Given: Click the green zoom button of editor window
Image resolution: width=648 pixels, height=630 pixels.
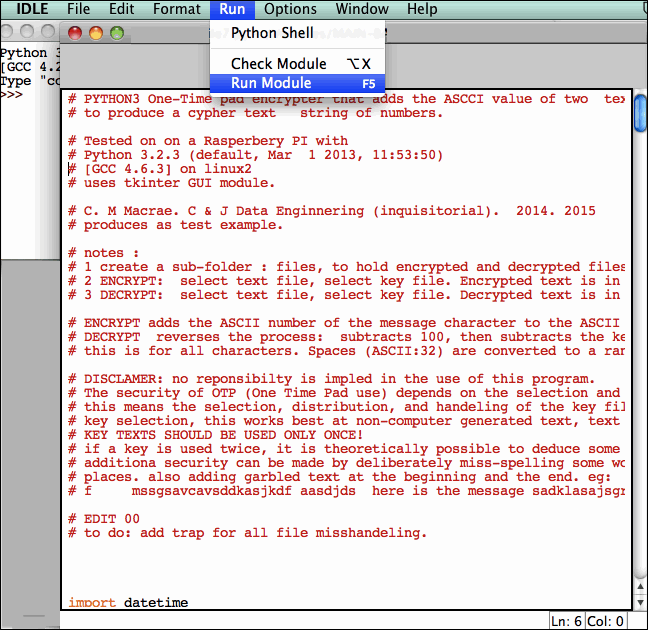Looking at the screenshot, I should coord(117,33).
